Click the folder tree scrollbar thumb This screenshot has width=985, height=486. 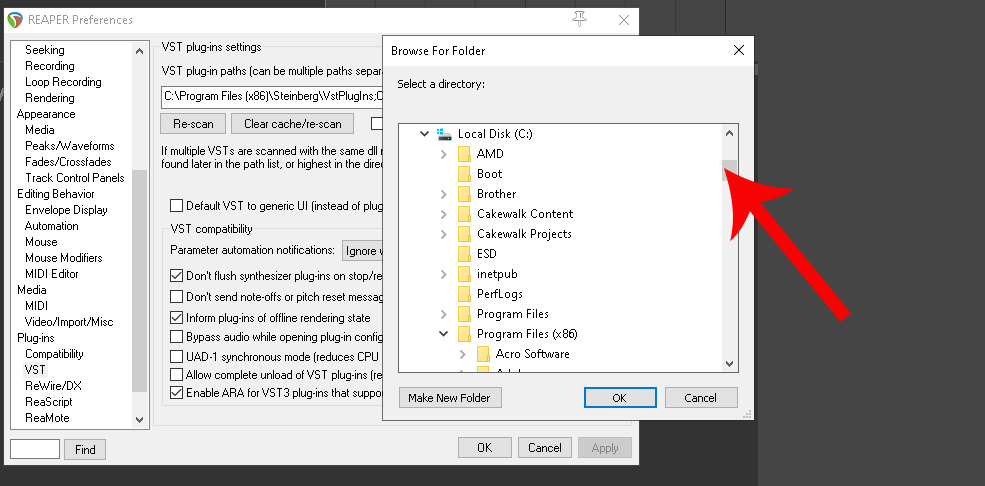point(729,170)
